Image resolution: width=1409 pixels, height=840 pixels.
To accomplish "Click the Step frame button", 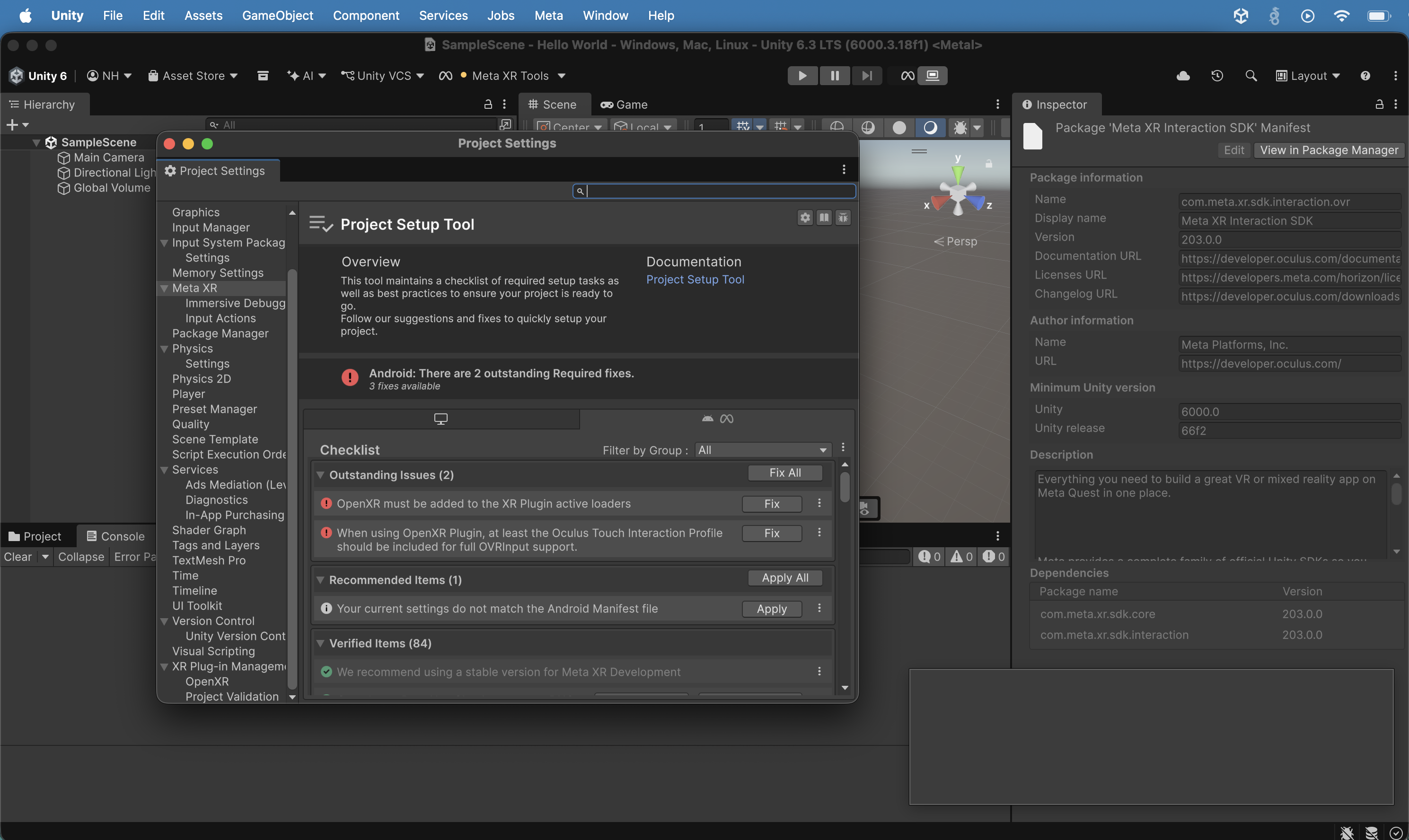I will click(x=867, y=75).
